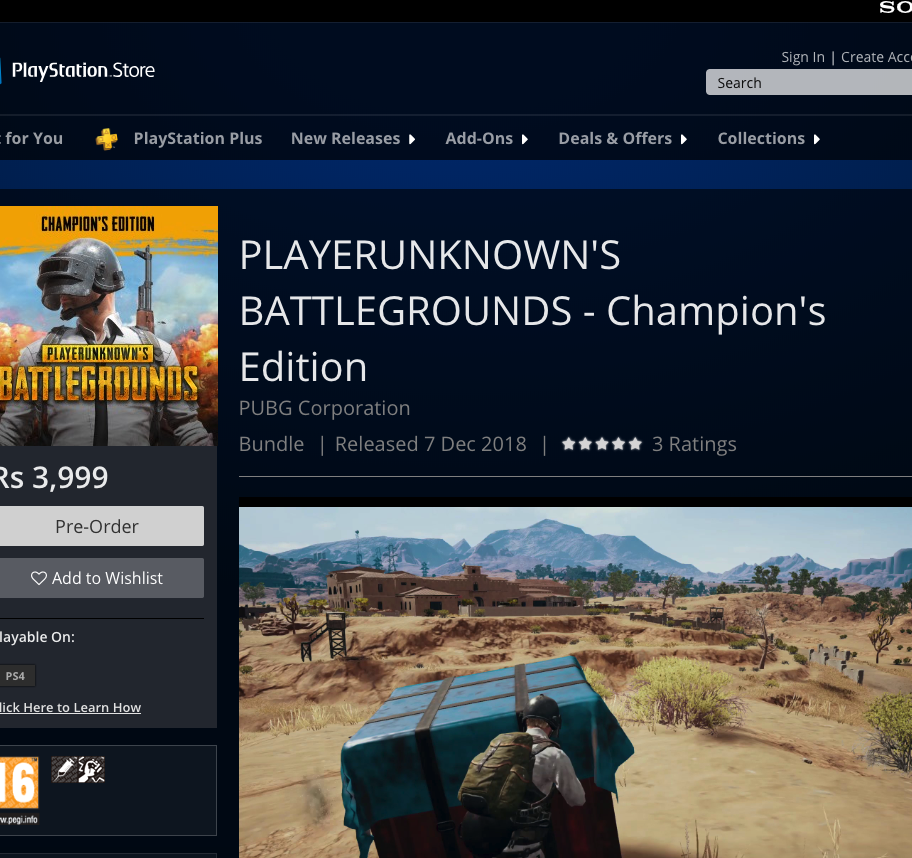
Task: Expand the Deals & Offers dropdown arrow
Action: [684, 139]
